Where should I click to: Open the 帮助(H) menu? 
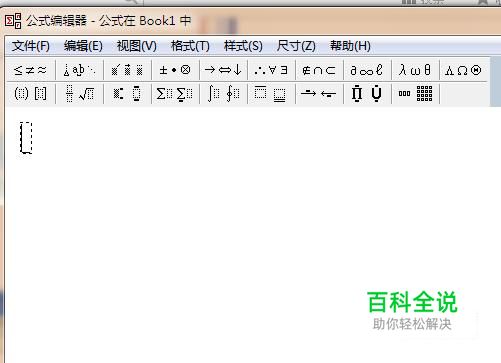350,46
